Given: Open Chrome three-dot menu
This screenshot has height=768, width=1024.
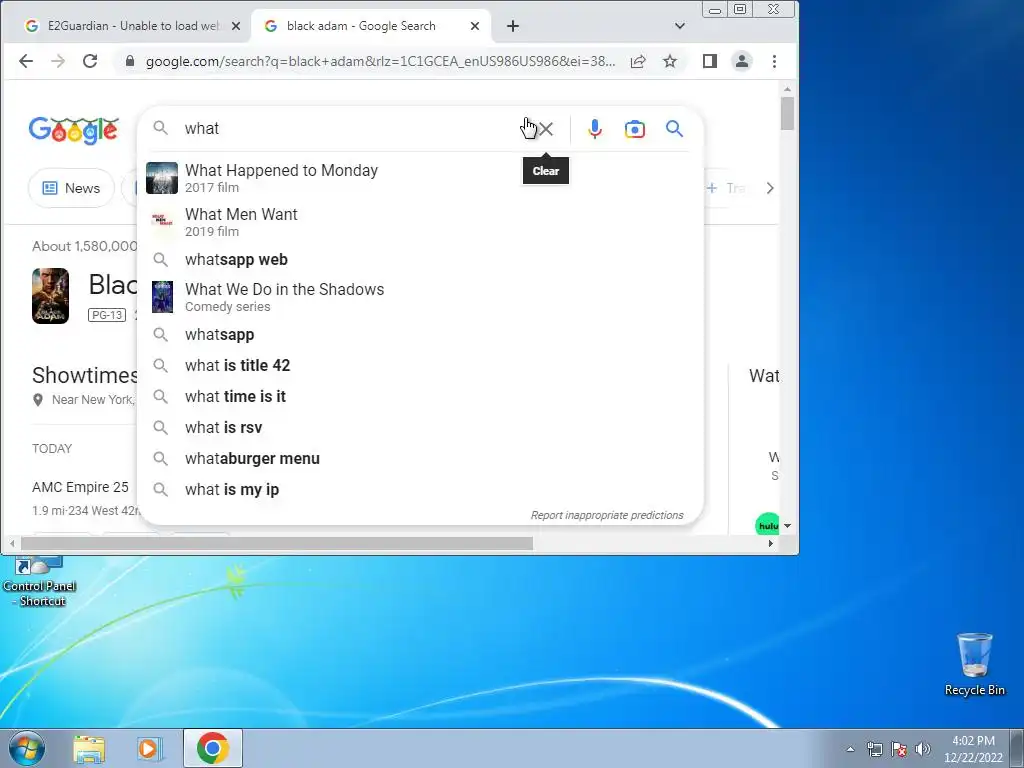Looking at the screenshot, I should (775, 61).
